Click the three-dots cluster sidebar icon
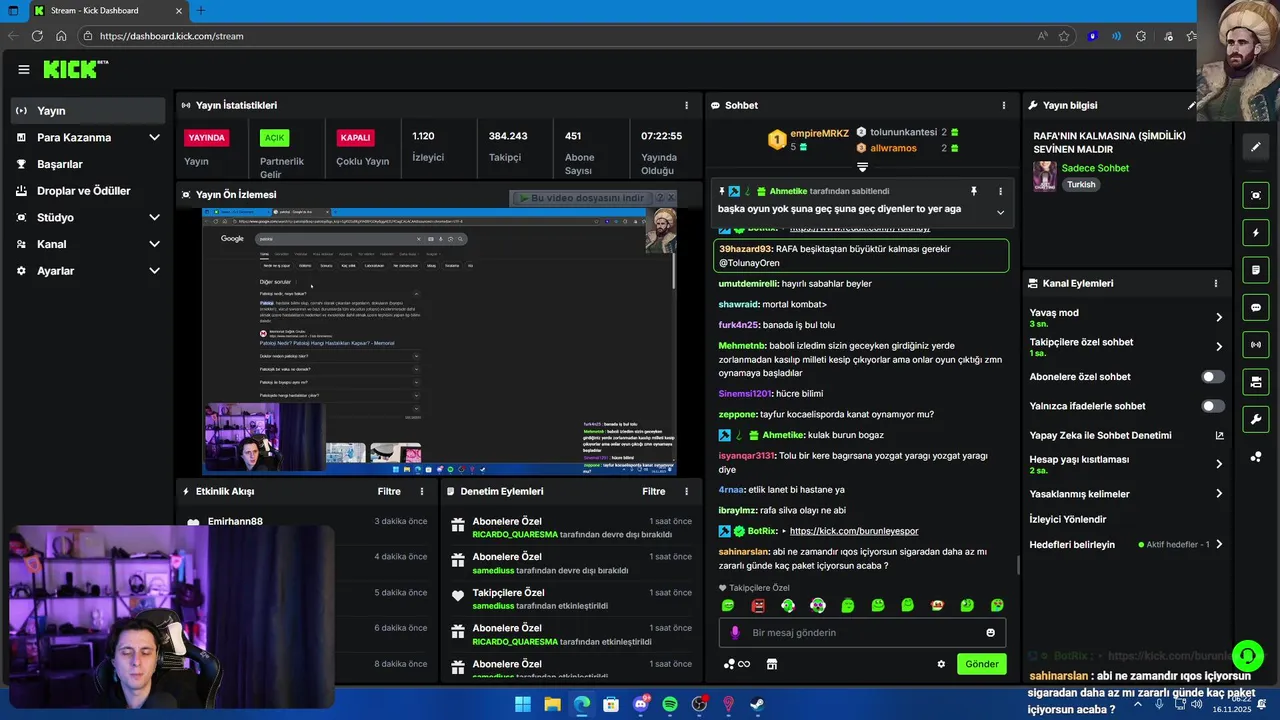 1256,457
